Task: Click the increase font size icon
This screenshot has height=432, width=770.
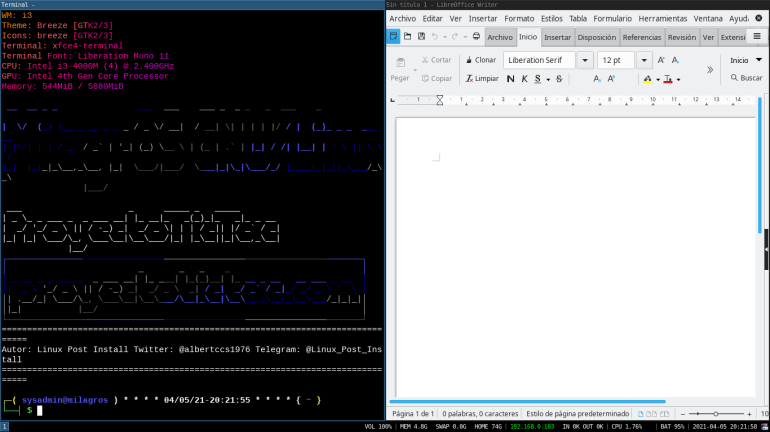Action: click(x=661, y=60)
